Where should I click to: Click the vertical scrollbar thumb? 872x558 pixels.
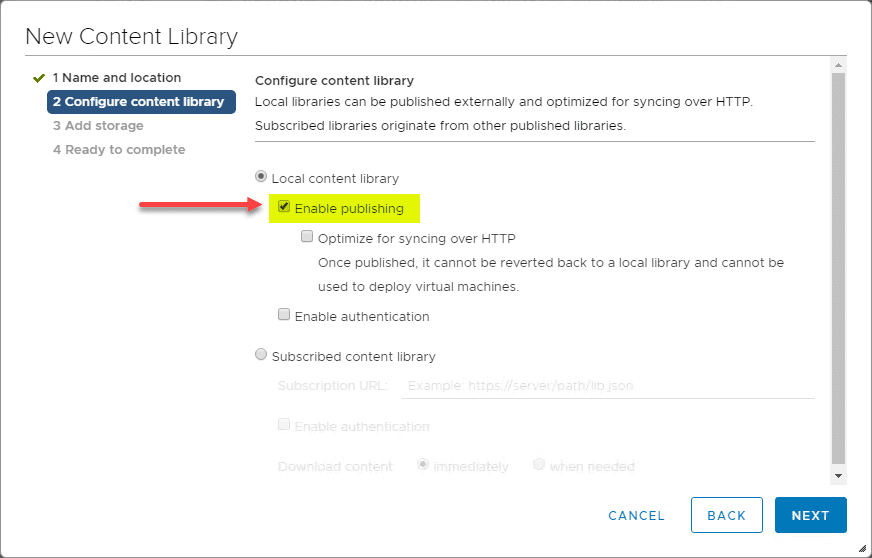838,260
